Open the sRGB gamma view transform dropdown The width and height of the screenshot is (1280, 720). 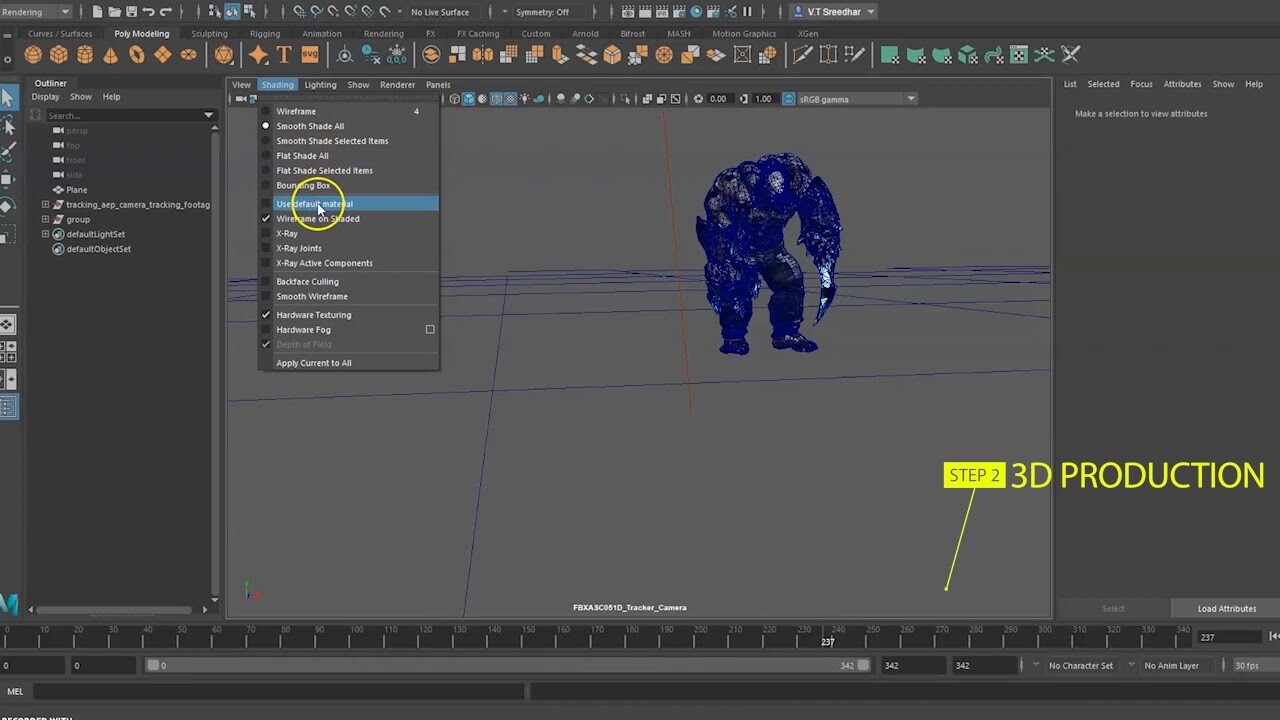click(909, 98)
